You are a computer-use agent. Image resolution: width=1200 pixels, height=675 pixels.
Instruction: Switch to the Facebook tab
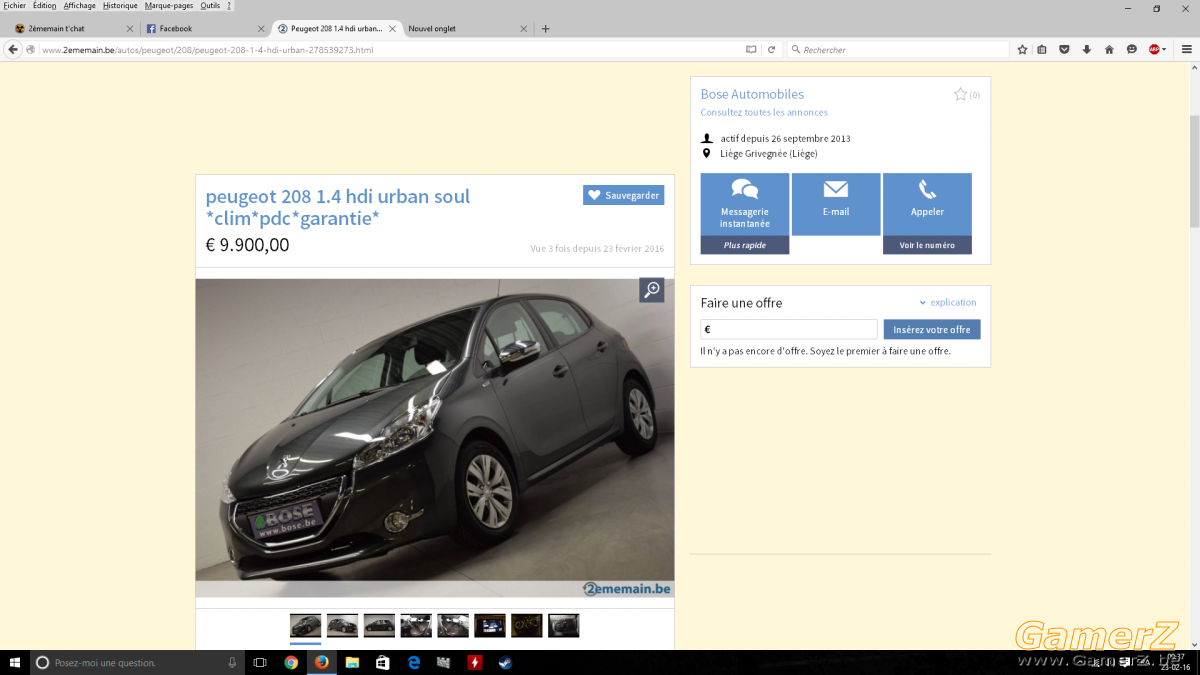pyautogui.click(x=204, y=29)
